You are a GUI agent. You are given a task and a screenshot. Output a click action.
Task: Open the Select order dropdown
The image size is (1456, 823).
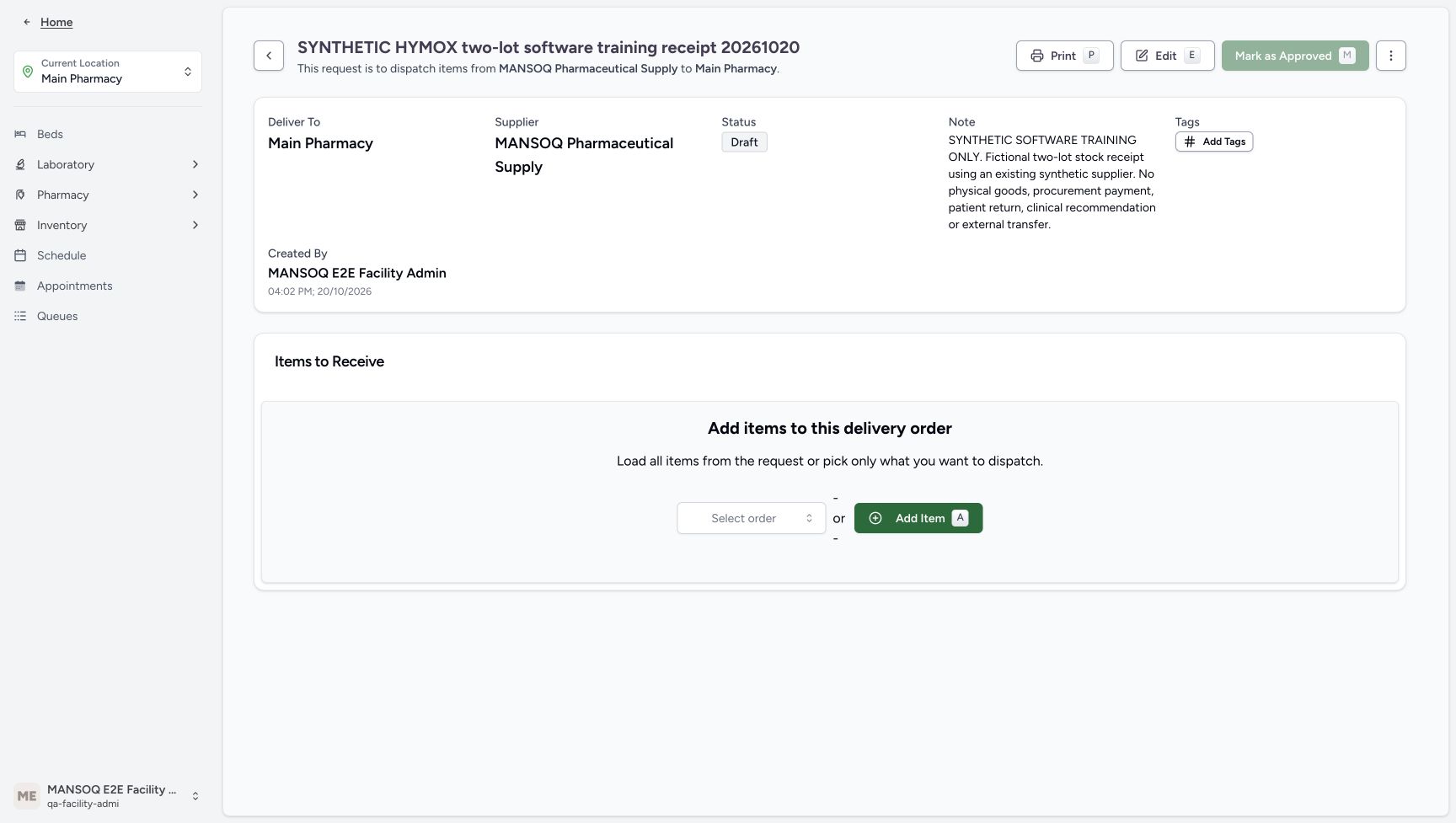(752, 518)
